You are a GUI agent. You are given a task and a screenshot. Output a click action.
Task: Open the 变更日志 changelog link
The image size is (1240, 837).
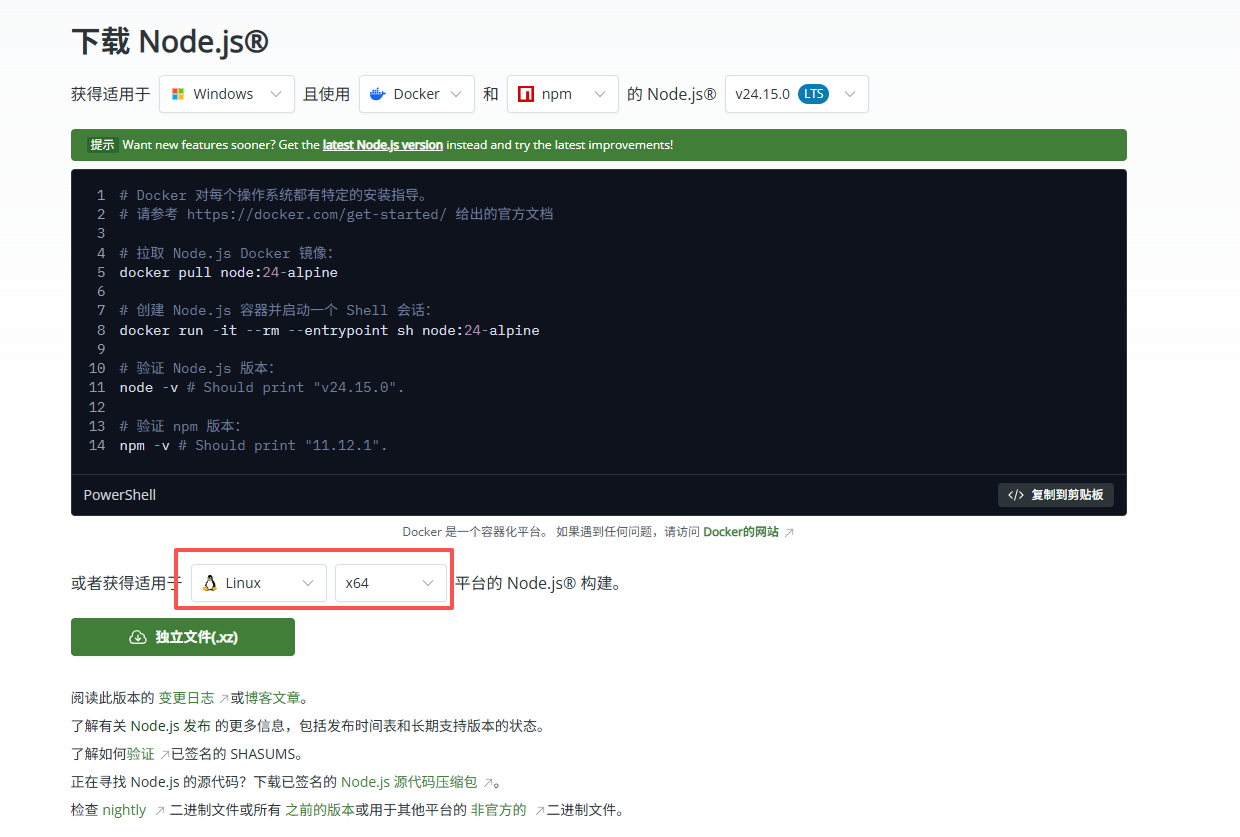click(186, 698)
